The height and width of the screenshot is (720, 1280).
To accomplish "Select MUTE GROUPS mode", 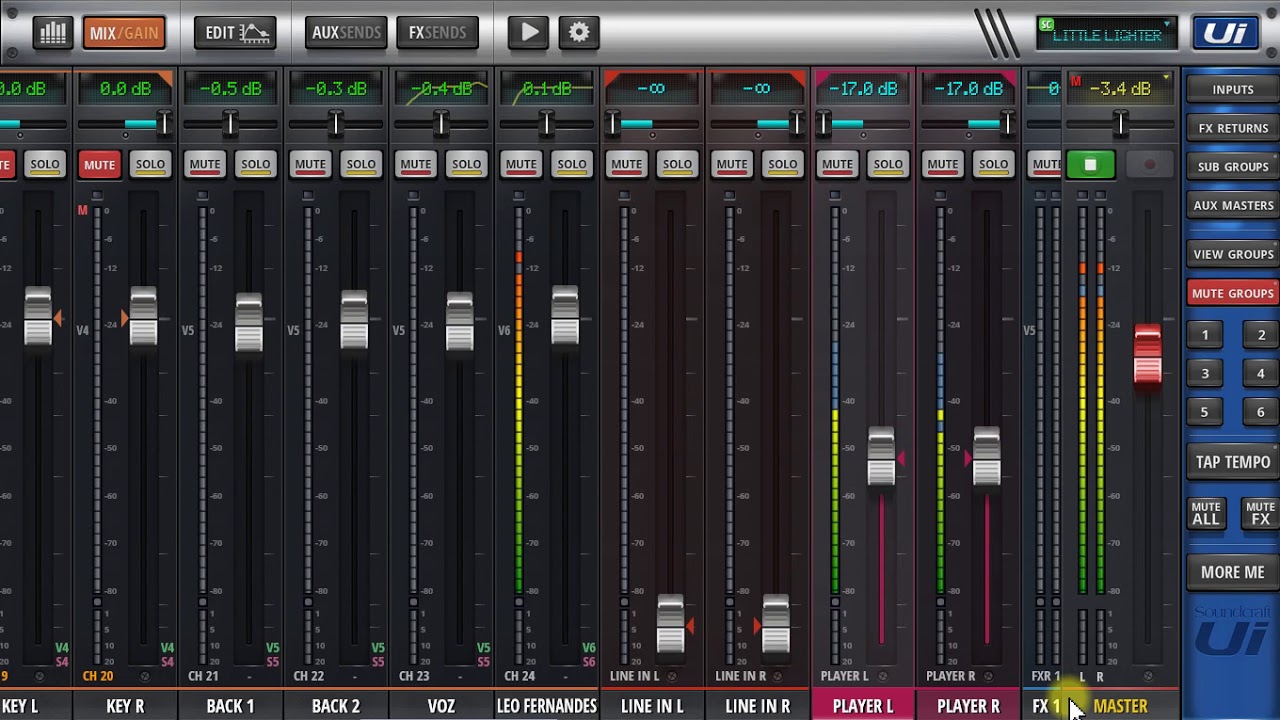I will [x=1233, y=293].
